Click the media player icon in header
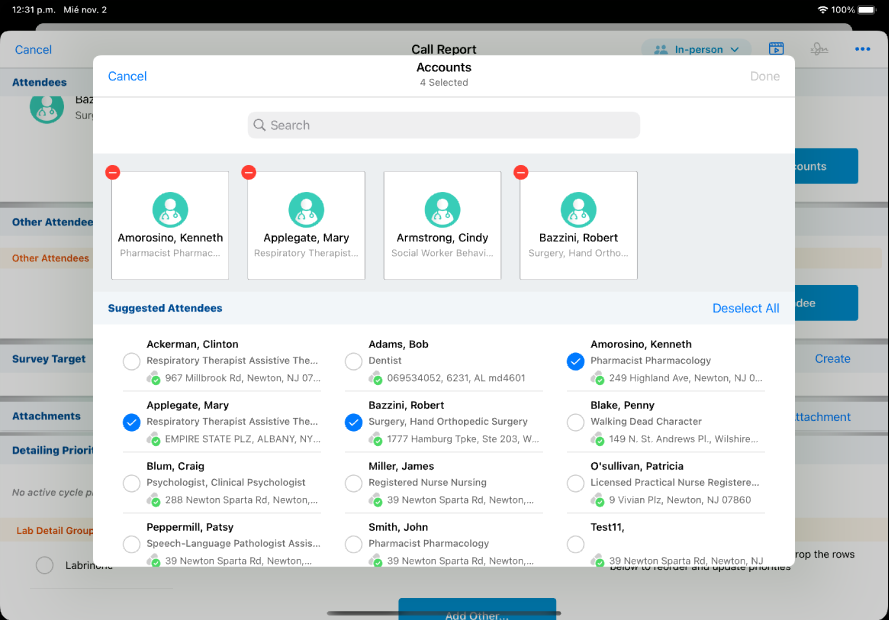This screenshot has height=620, width=889. (776, 49)
